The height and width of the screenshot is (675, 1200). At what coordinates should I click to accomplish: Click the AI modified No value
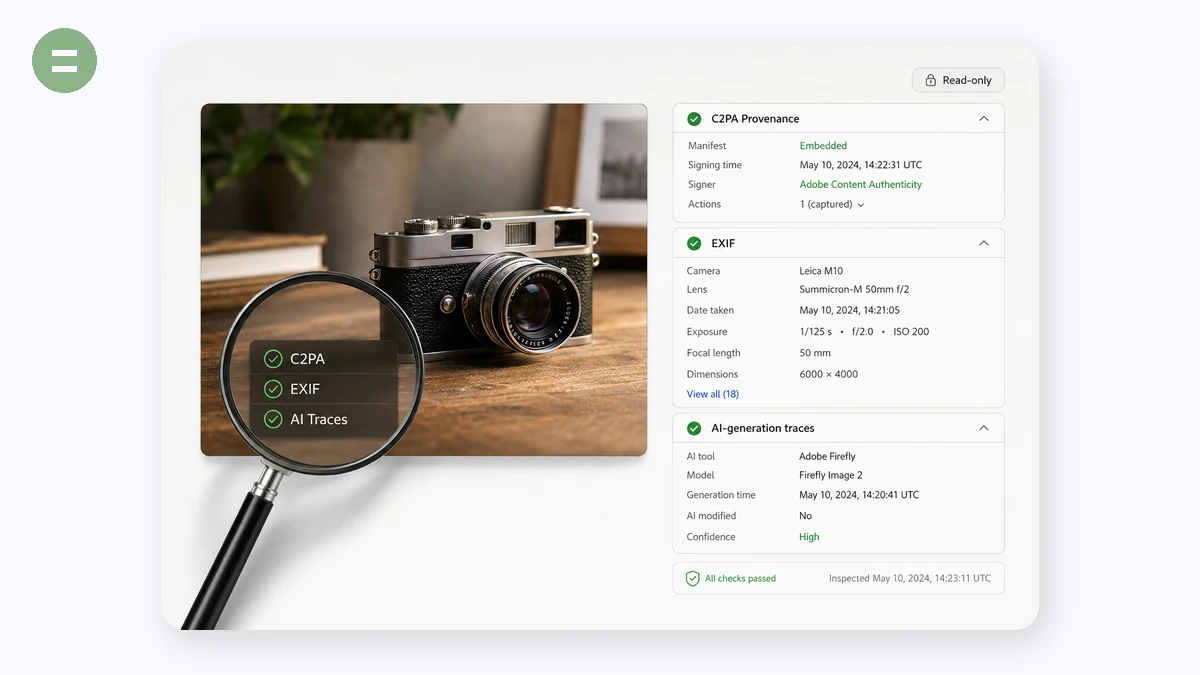click(x=805, y=516)
